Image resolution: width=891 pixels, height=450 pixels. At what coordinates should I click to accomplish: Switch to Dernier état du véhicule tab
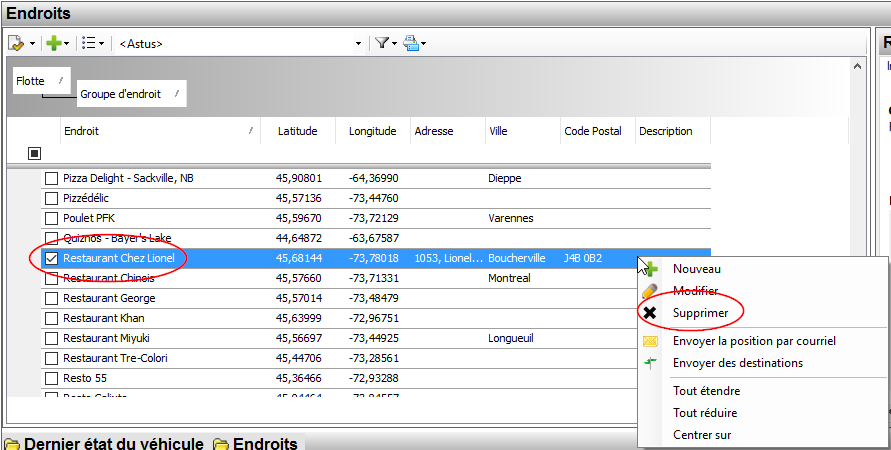pos(113,444)
